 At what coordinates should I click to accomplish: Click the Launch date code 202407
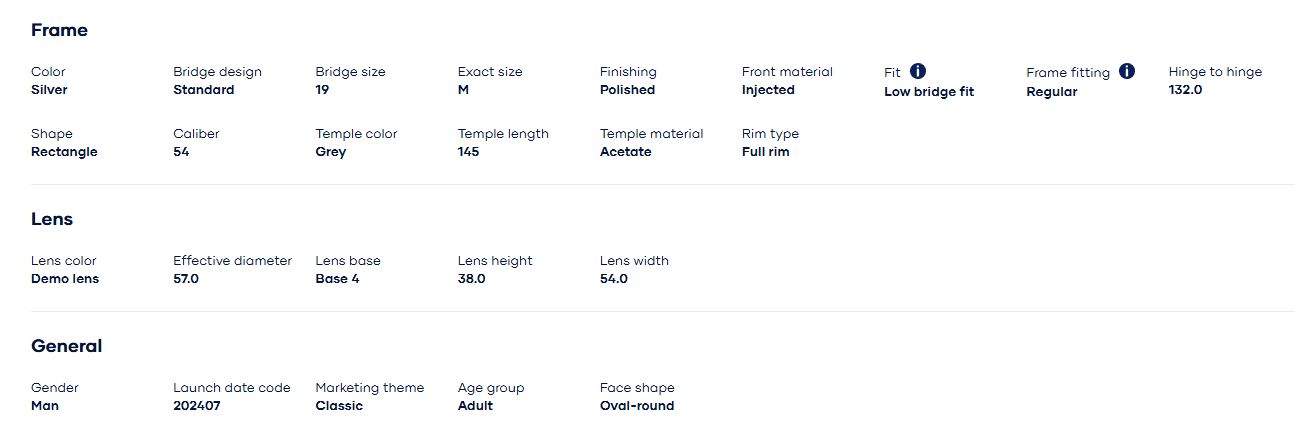[196, 406]
